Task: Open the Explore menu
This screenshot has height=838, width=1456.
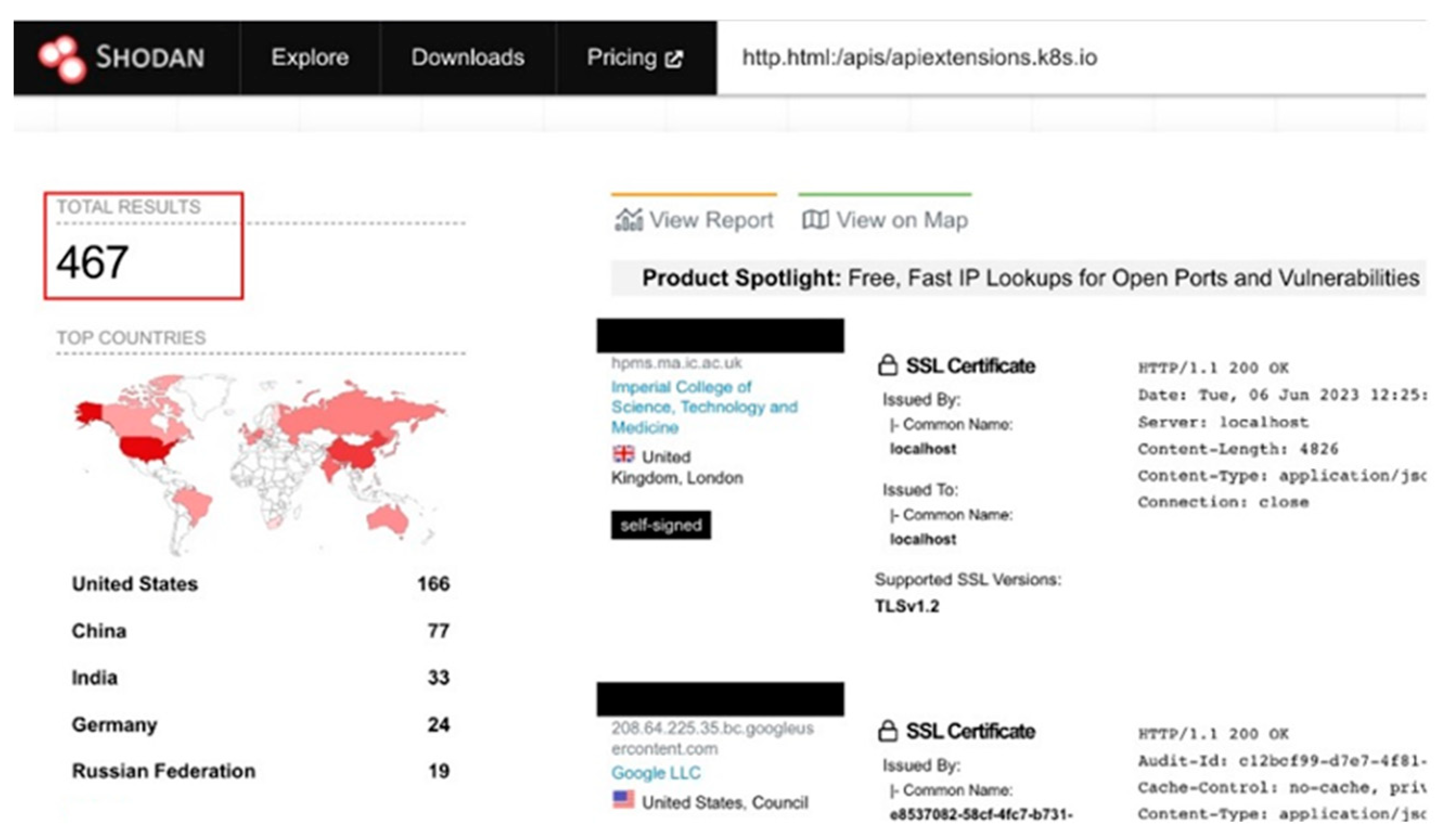Action: tap(310, 57)
